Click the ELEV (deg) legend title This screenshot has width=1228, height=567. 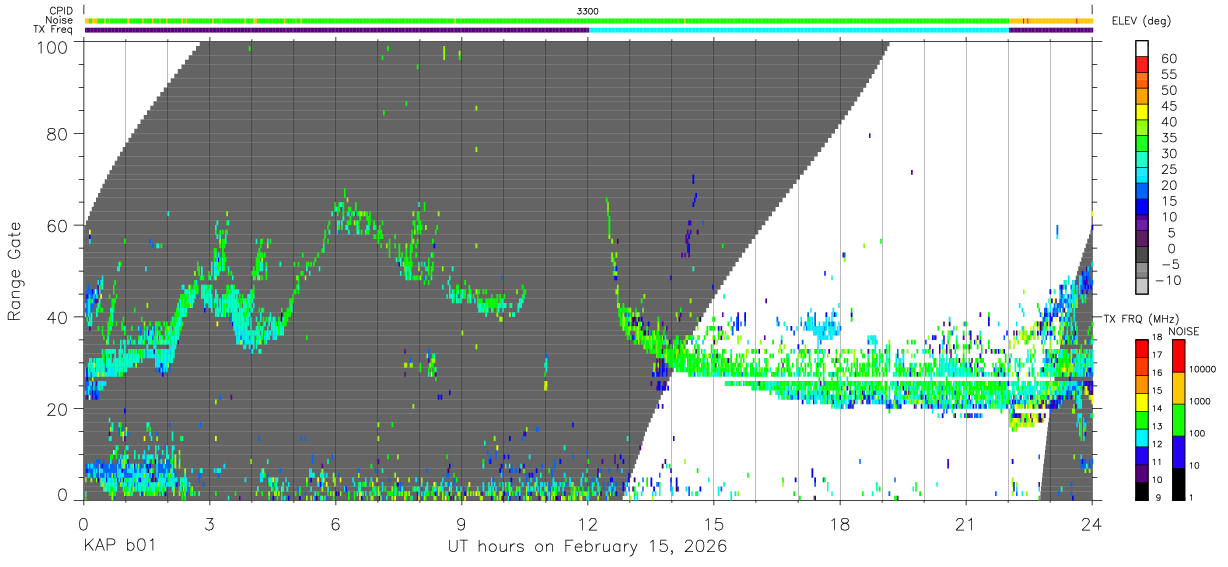pos(1141,21)
